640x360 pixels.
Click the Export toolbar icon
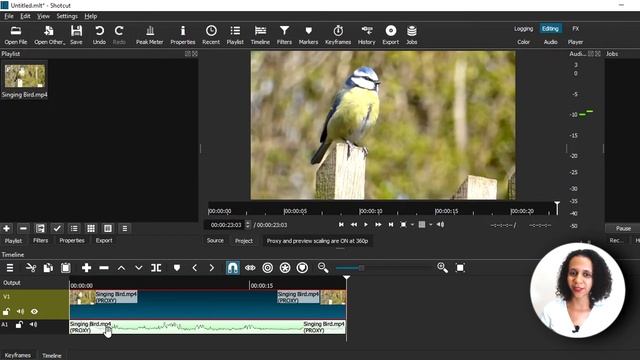[391, 35]
